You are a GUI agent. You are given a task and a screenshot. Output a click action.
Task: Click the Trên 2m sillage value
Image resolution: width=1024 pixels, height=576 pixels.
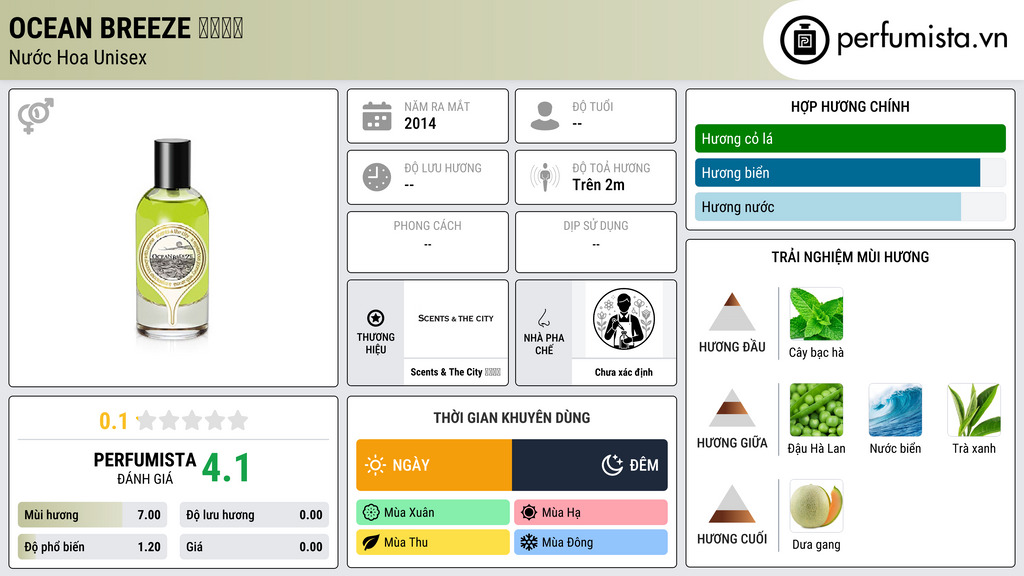coord(598,185)
